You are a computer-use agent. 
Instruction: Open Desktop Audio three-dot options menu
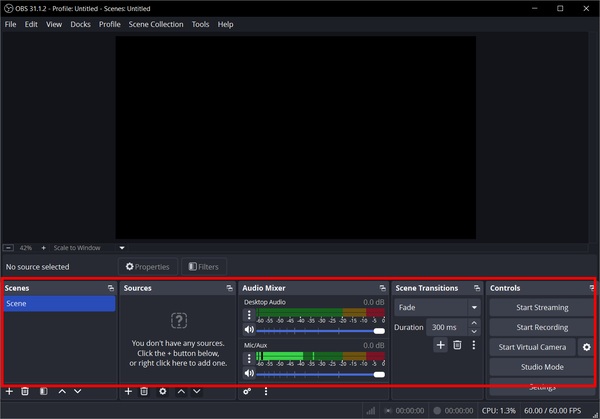249,315
